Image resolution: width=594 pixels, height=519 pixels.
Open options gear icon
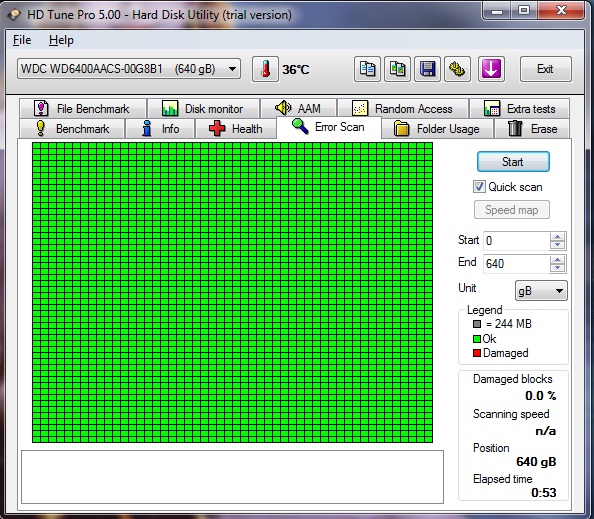click(457, 69)
